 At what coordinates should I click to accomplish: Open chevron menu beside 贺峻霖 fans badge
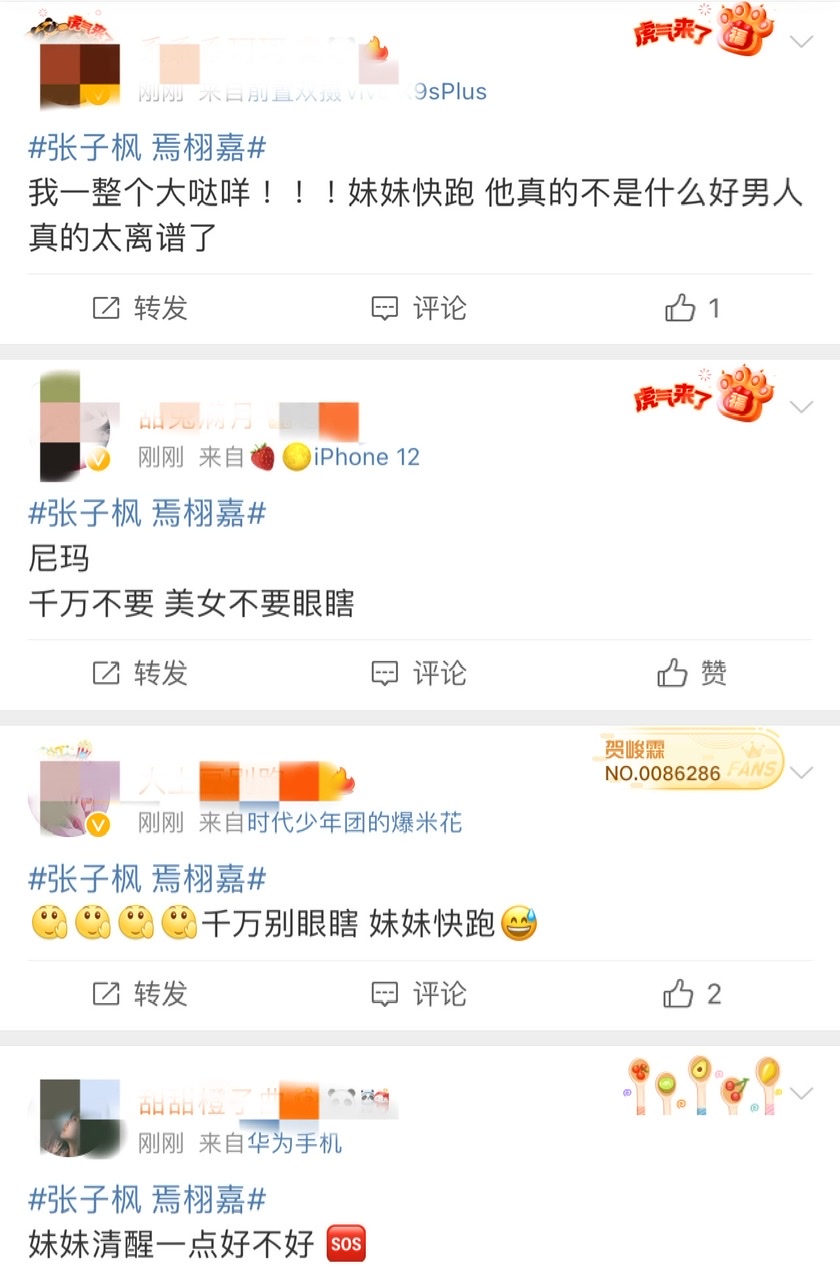pos(802,772)
